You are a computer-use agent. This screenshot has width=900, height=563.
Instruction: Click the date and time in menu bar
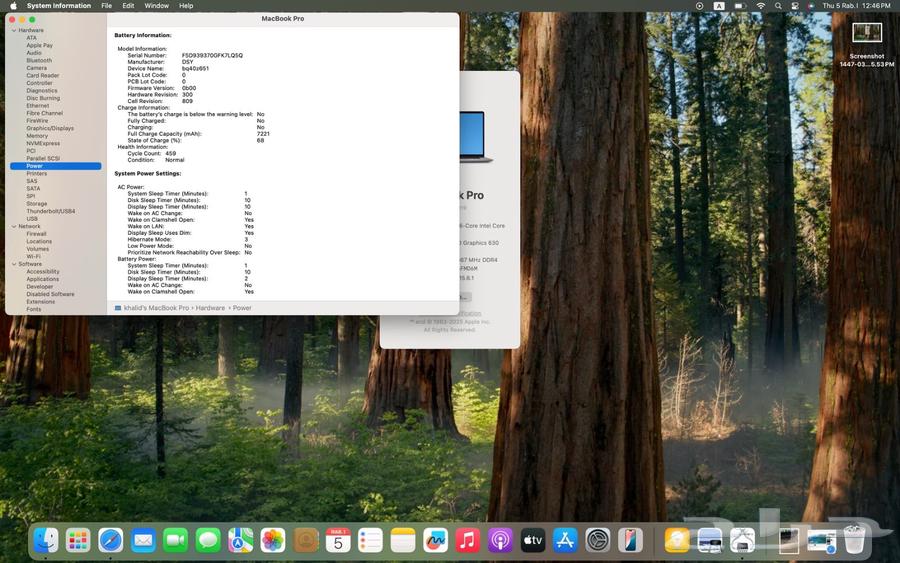click(856, 6)
